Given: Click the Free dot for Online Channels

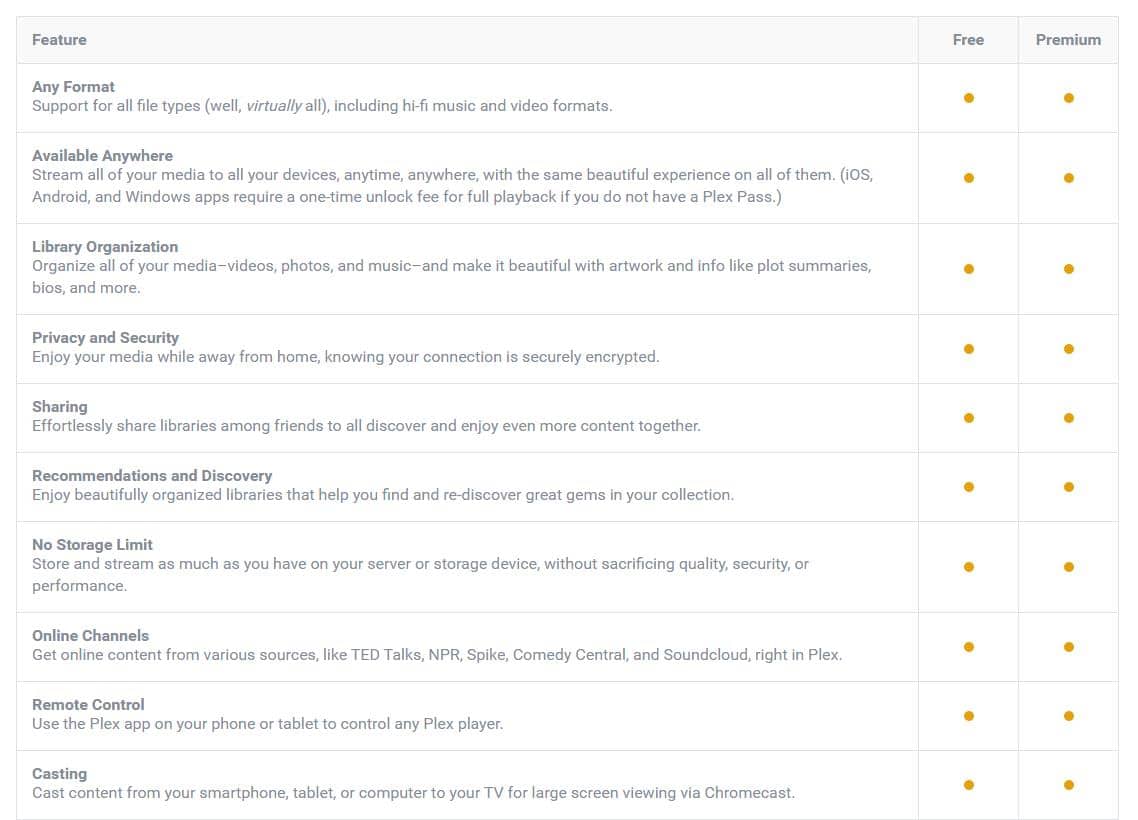Looking at the screenshot, I should tap(968, 647).
